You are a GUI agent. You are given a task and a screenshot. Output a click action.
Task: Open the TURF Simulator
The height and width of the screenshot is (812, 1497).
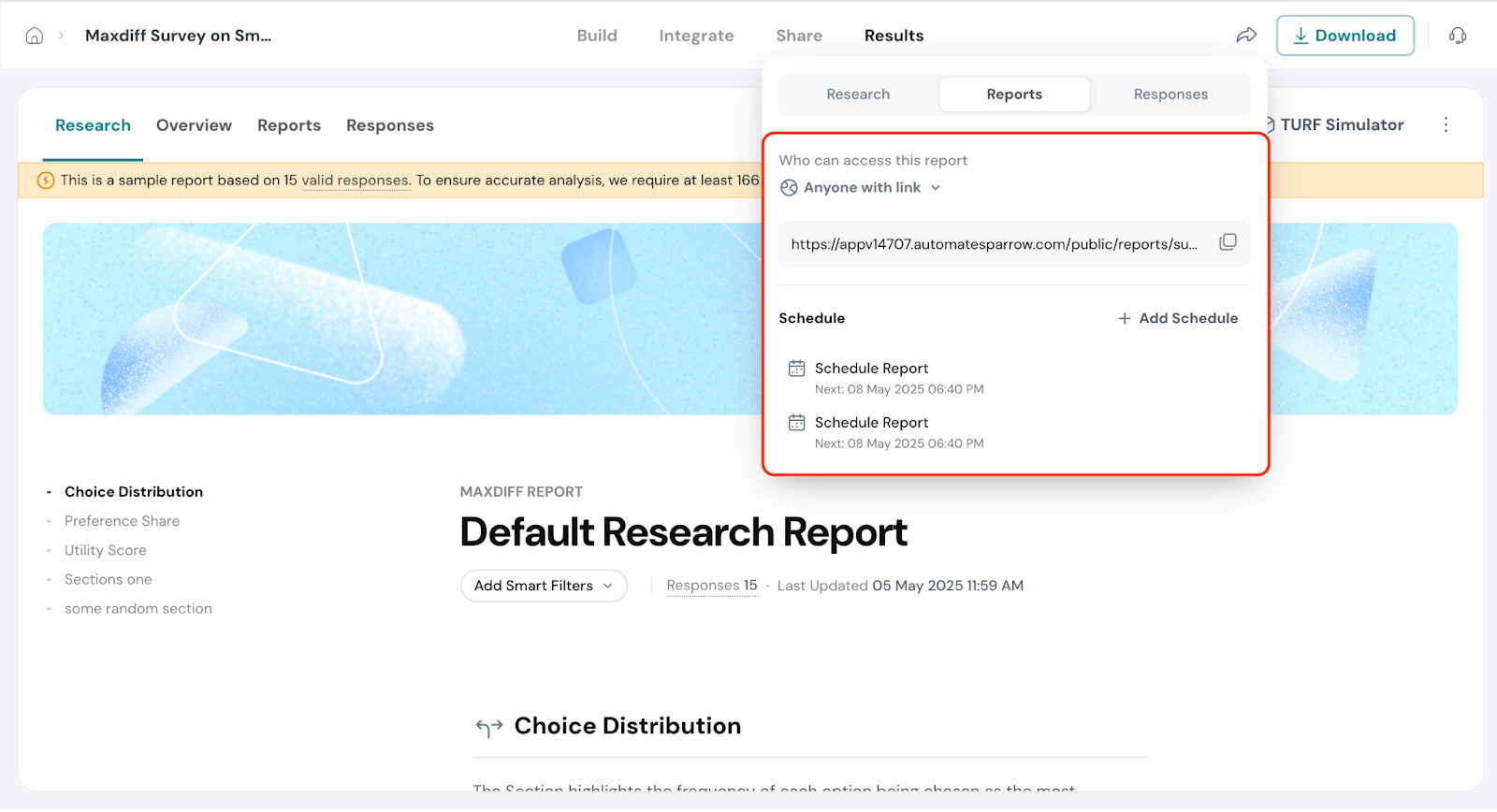tap(1341, 125)
